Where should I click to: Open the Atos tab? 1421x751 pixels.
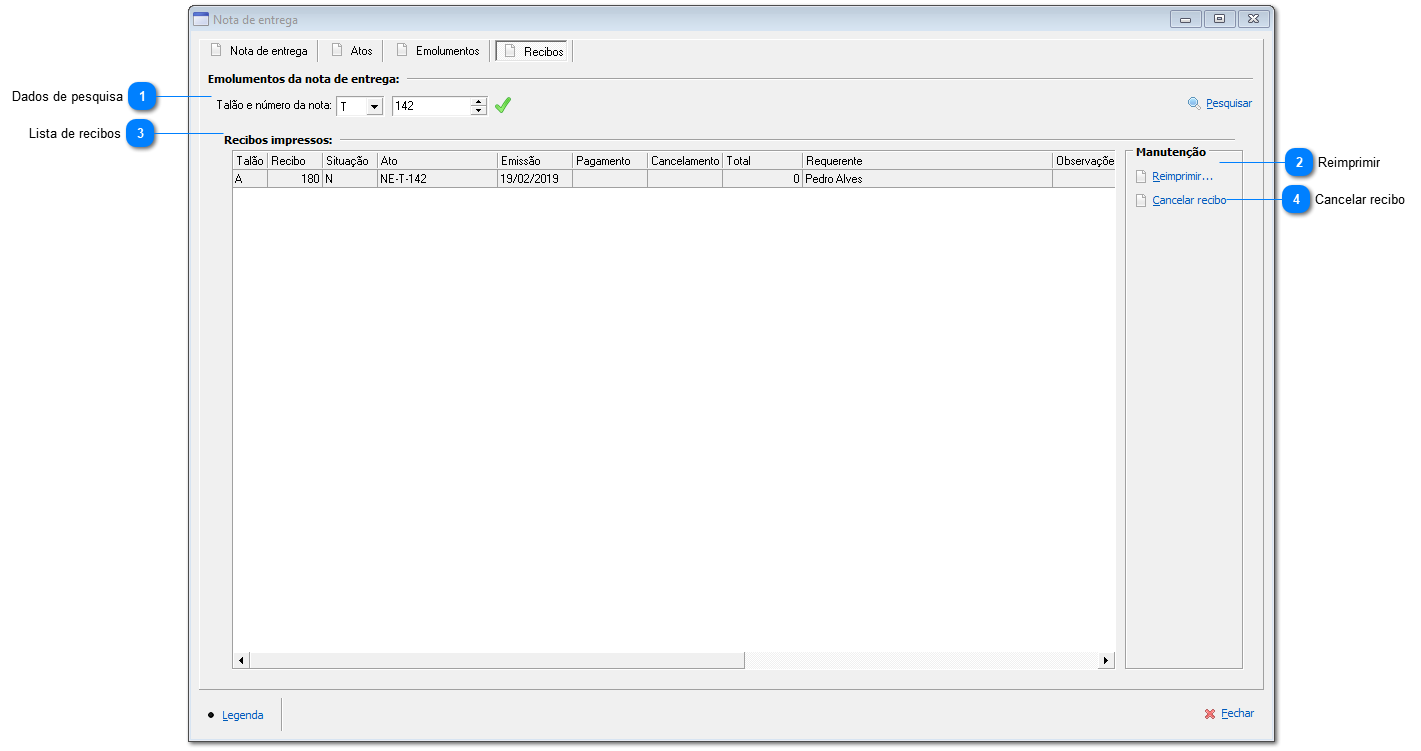click(352, 51)
